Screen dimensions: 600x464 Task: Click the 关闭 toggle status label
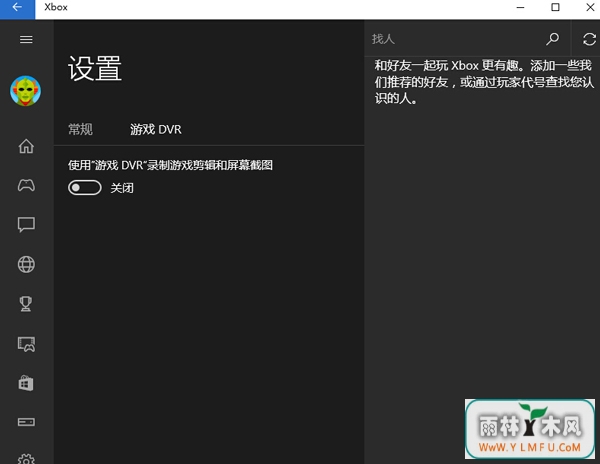tap(122, 188)
